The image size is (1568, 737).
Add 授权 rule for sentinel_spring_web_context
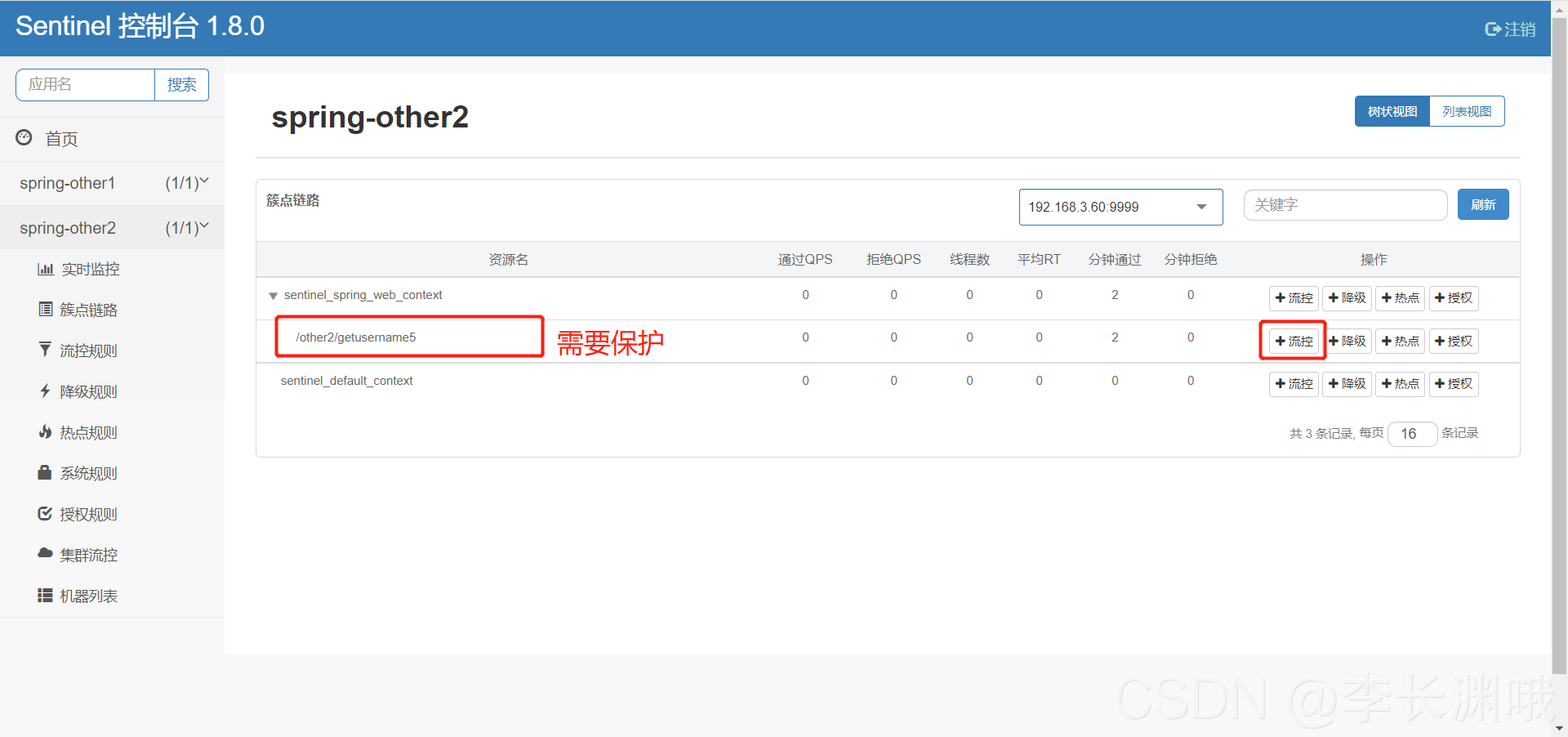[1454, 298]
